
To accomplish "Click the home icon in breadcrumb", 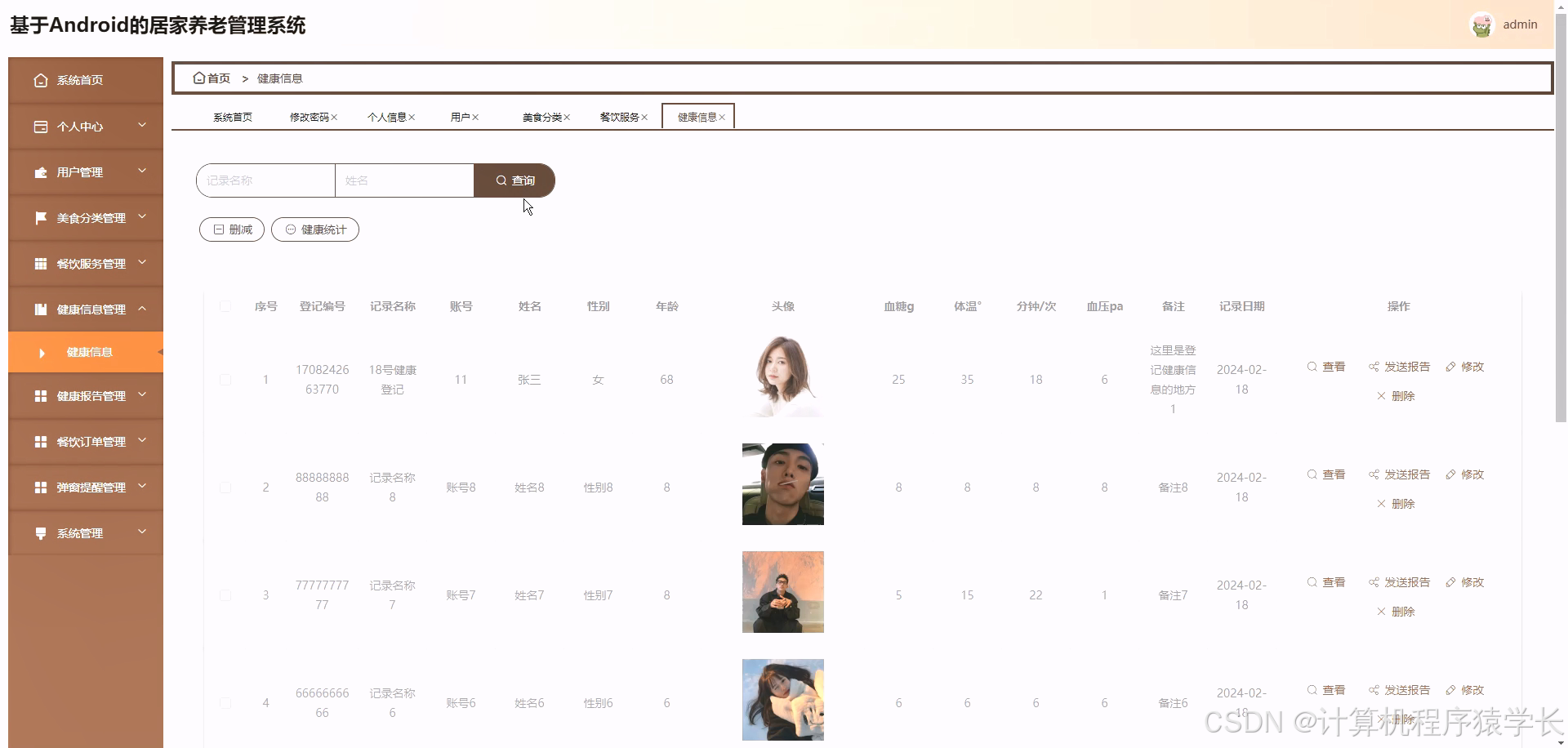I will (x=198, y=78).
